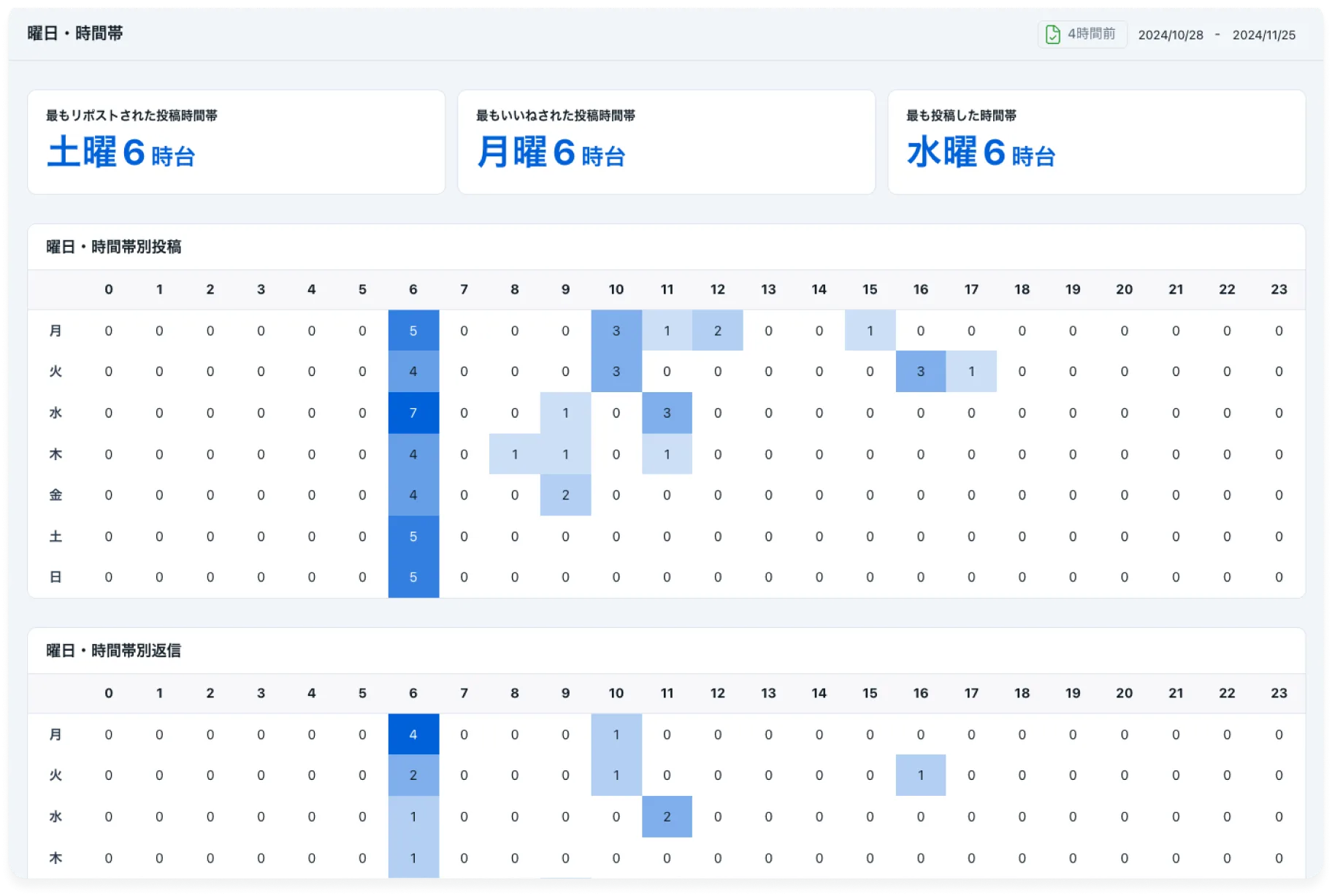The height and width of the screenshot is (896, 1332).
Task: Select replies cell 水 hour 6 value 1
Action: click(x=413, y=817)
